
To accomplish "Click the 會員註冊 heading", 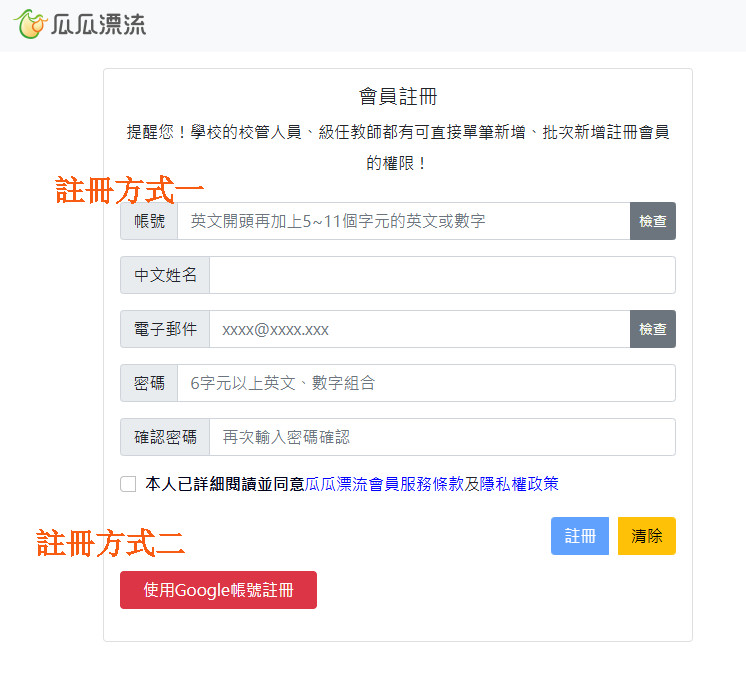I will [398, 97].
